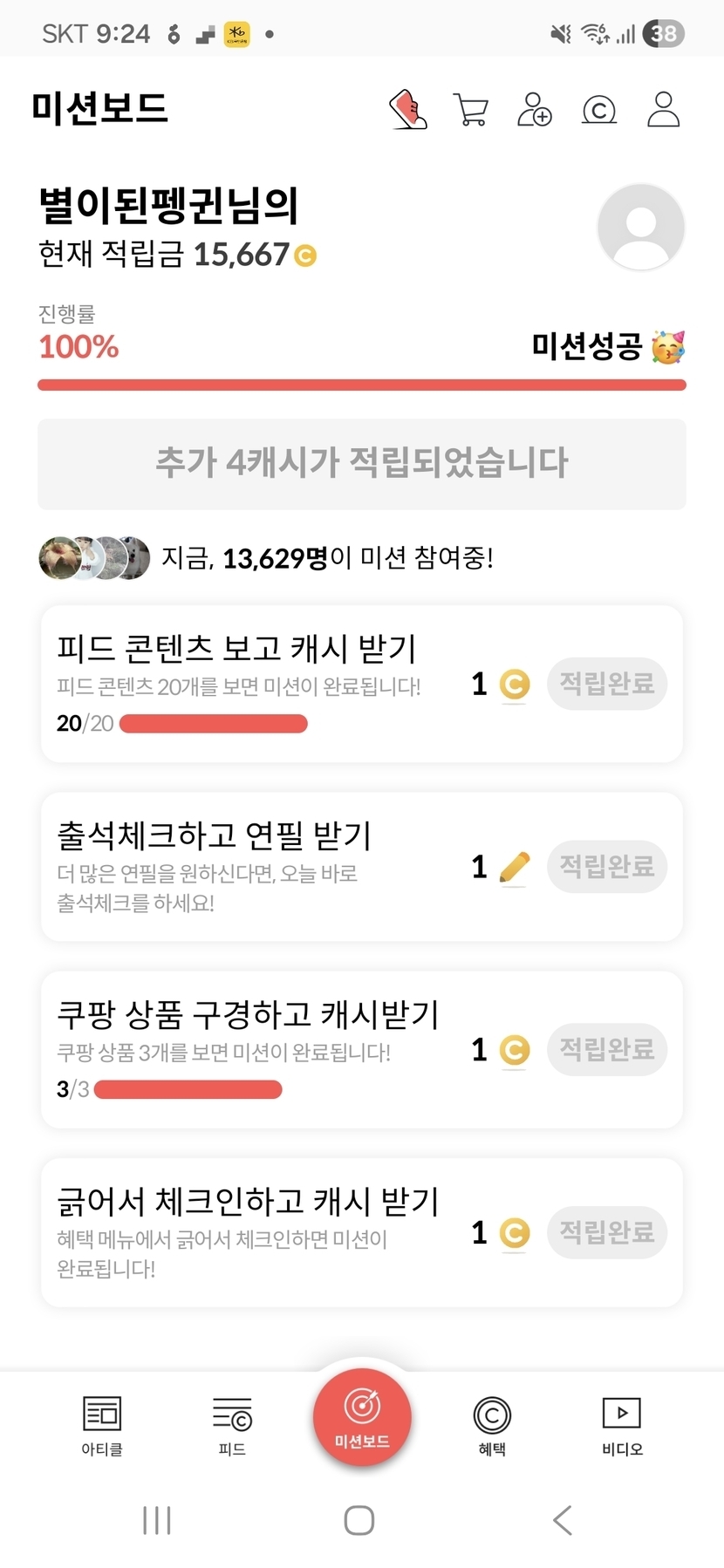
Task: Tap 적립완료 on the shake check-in mission
Action: 607,1232
